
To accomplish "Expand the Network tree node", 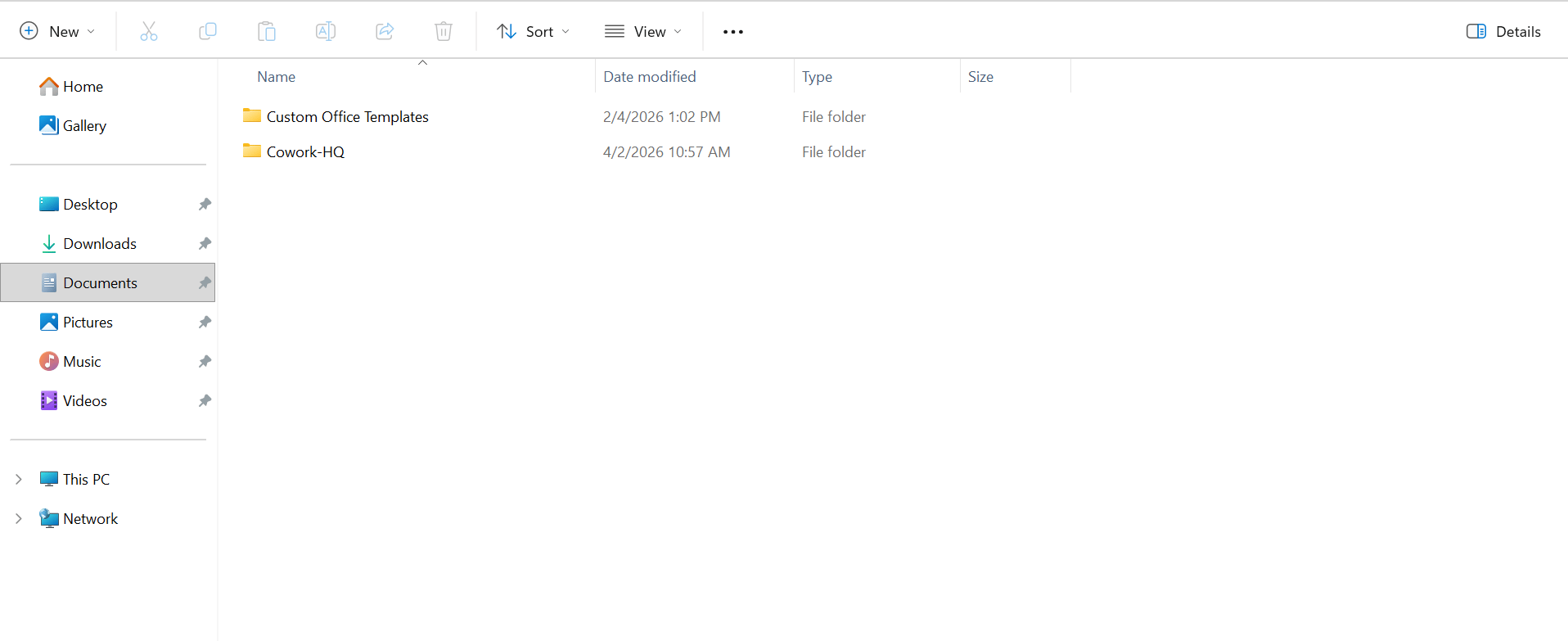I will [19, 518].
